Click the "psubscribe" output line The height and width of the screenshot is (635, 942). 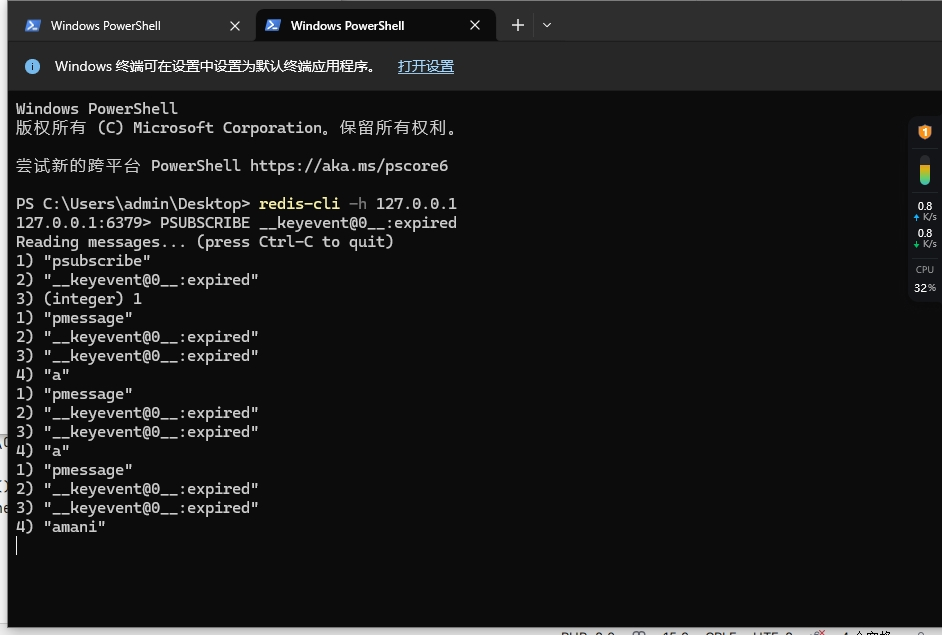click(x=83, y=261)
